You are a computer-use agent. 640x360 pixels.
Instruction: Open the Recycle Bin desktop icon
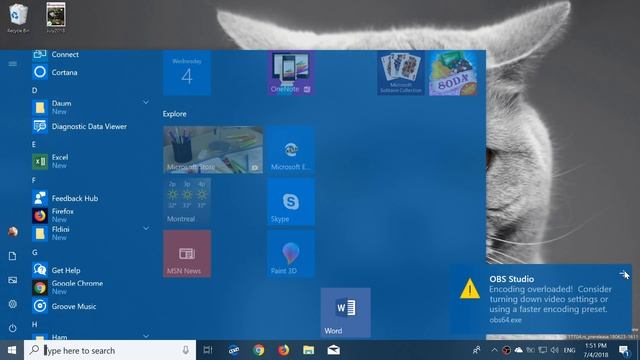coord(18,18)
